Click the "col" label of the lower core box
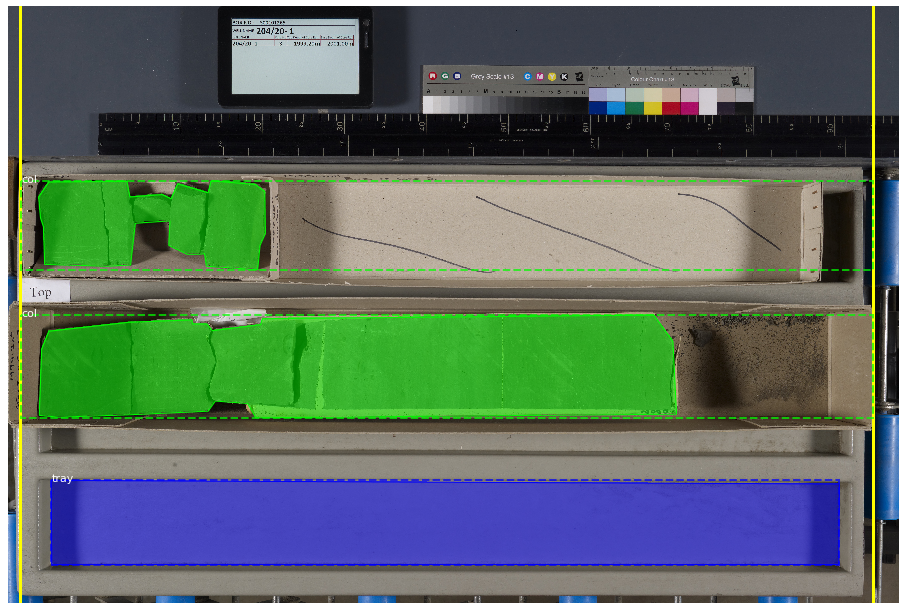 coord(30,313)
